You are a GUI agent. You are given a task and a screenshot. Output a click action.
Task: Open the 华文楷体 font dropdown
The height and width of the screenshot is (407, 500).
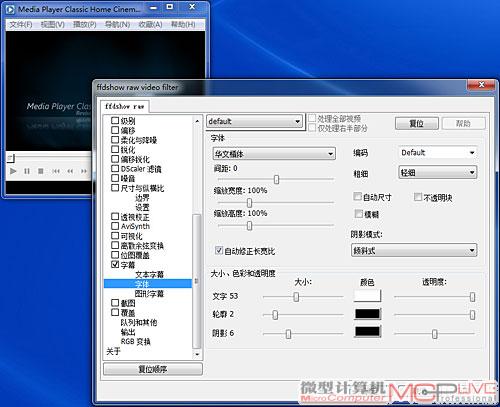(x=274, y=154)
